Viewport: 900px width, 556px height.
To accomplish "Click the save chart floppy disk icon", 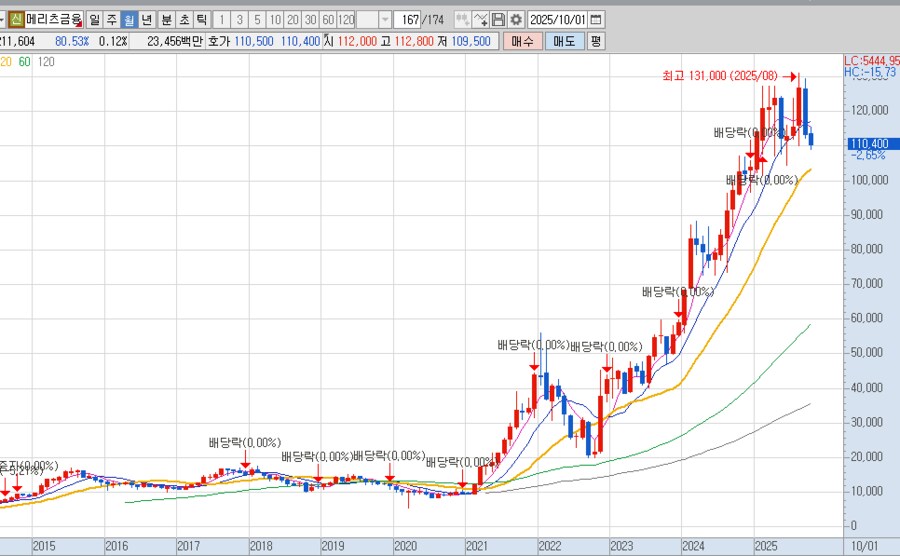I will [499, 19].
